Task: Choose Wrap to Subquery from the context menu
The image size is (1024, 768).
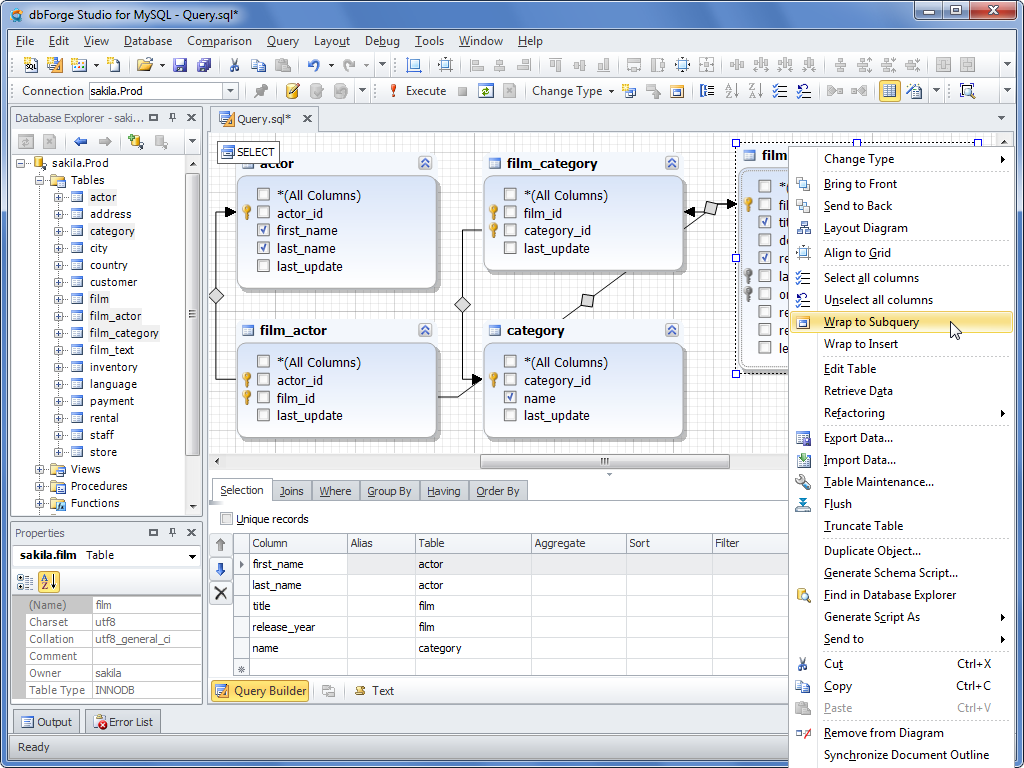Action: pyautogui.click(x=870, y=322)
